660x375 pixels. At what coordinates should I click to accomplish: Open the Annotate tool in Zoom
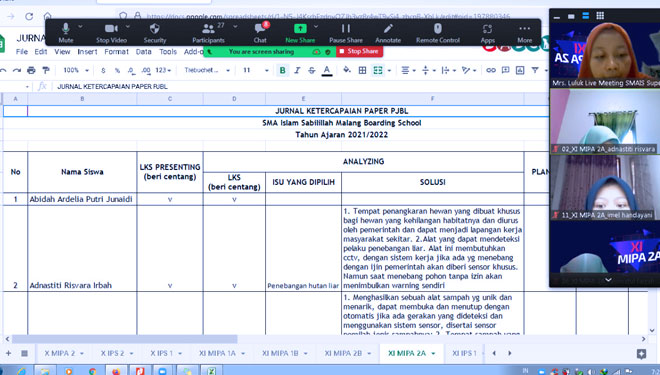[x=388, y=33]
